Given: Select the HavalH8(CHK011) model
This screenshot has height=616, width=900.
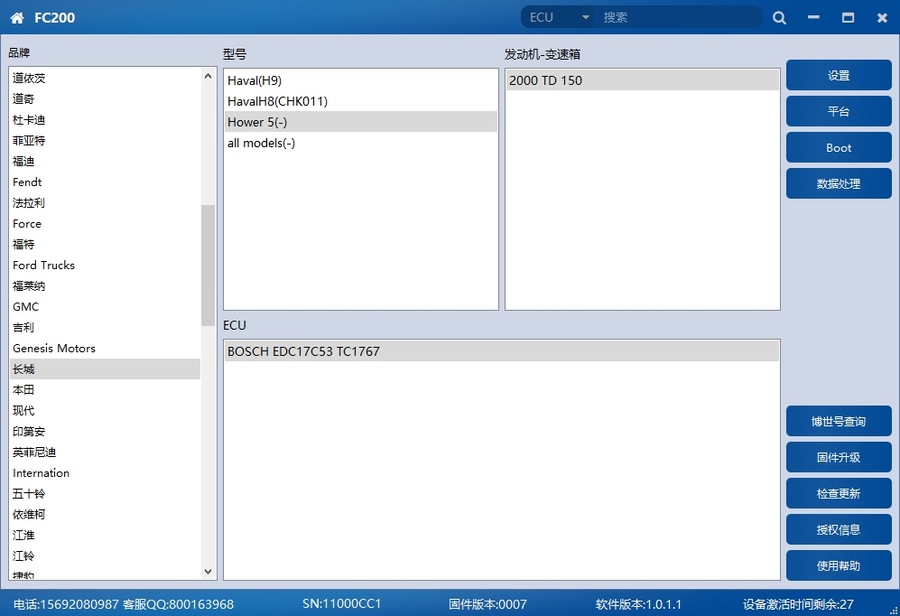Looking at the screenshot, I should coord(360,101).
